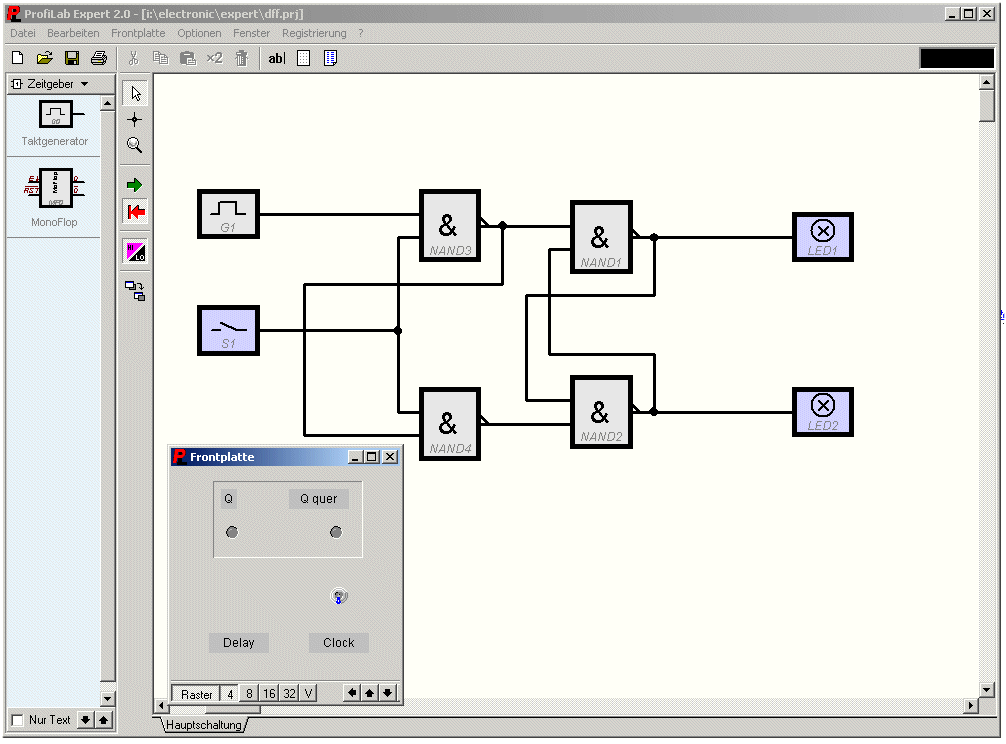Flip the toggle switch on the Frontplatte
Screen dimensions: 1006x744
click(339, 596)
